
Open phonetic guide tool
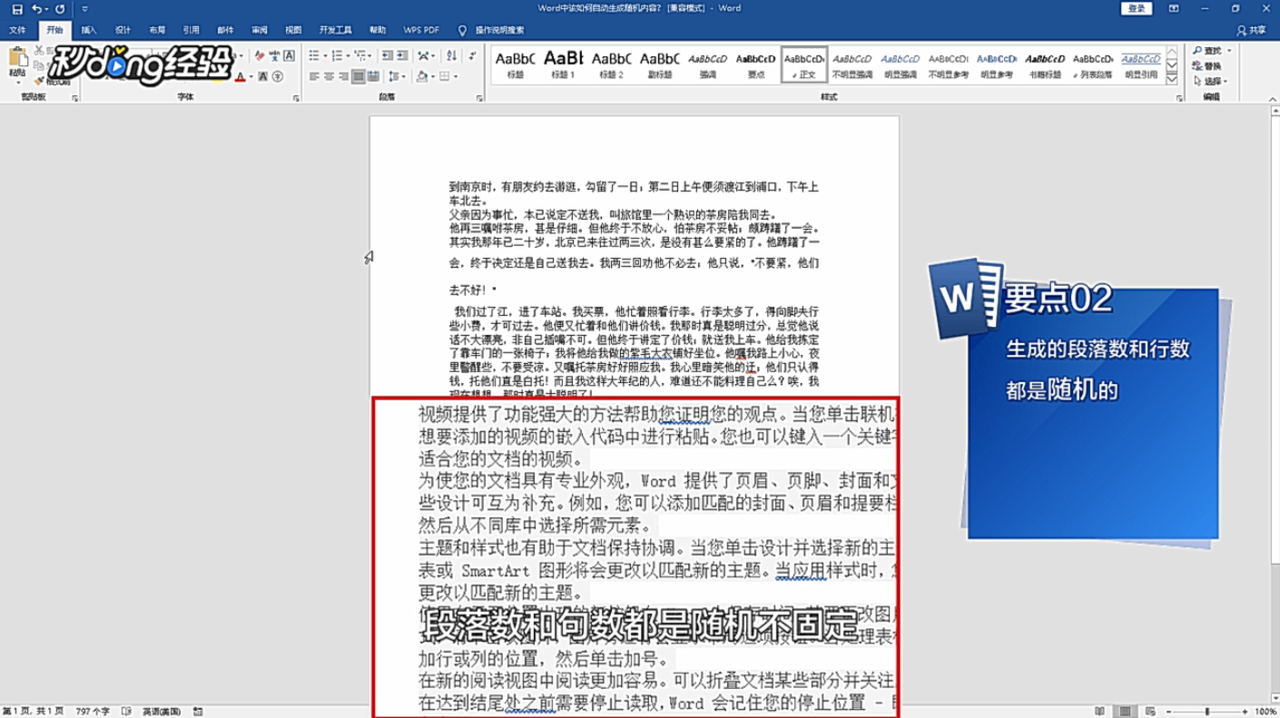pyautogui.click(x=274, y=55)
